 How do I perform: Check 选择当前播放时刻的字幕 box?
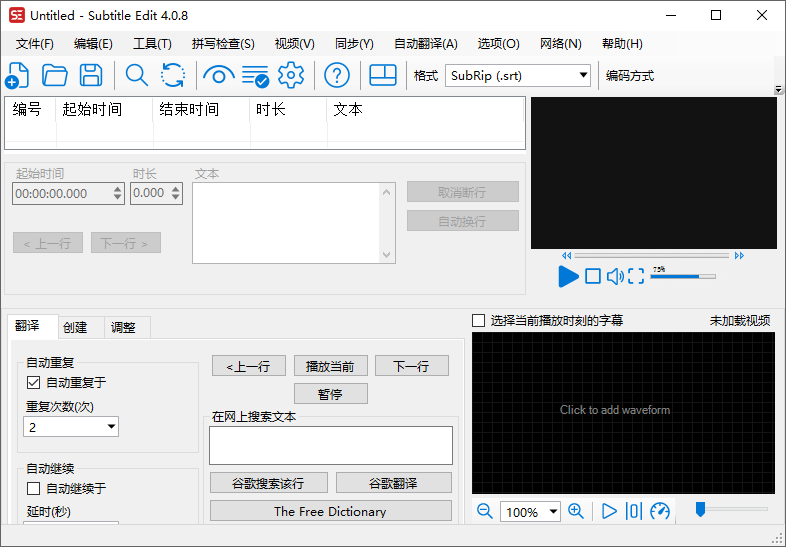click(479, 320)
